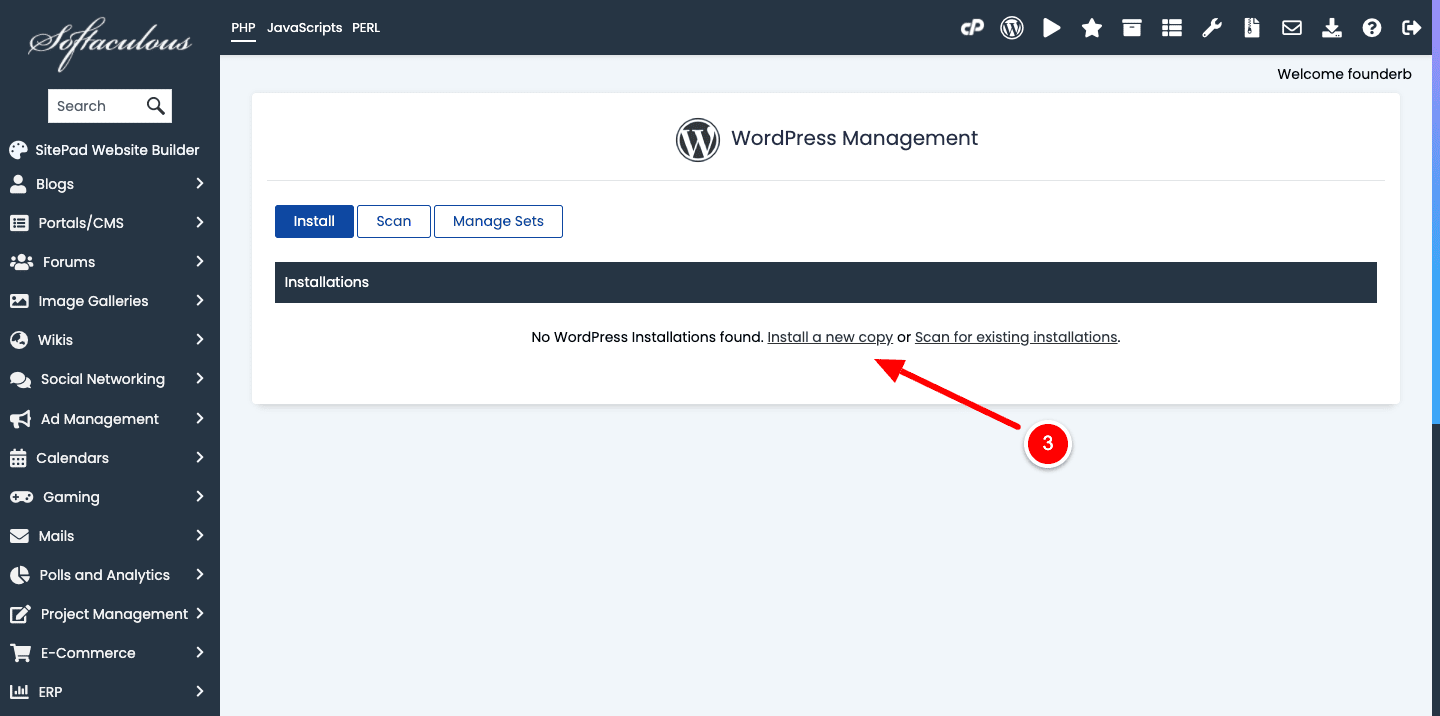
Task: Expand the Project Management chevron
Action: point(200,613)
